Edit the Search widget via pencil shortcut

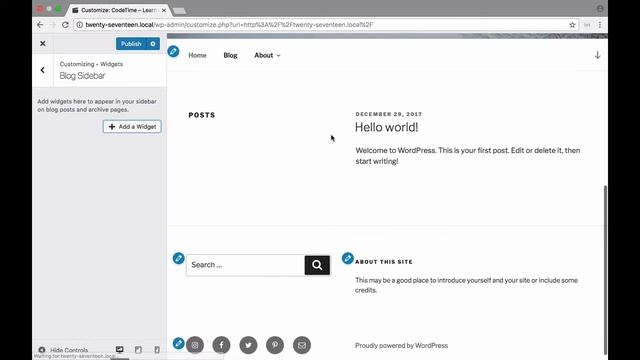pos(178,258)
